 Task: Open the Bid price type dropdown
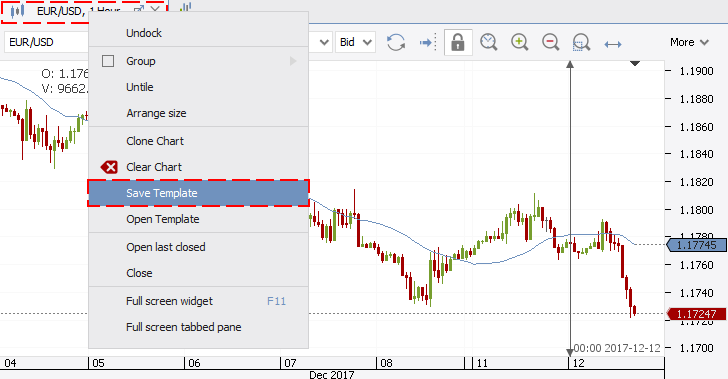pos(356,42)
